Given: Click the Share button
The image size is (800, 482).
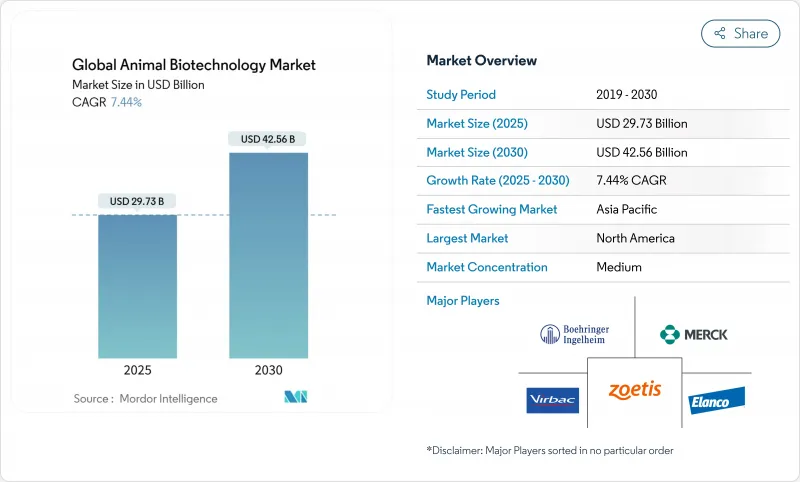Looking at the screenshot, I should tap(741, 33).
